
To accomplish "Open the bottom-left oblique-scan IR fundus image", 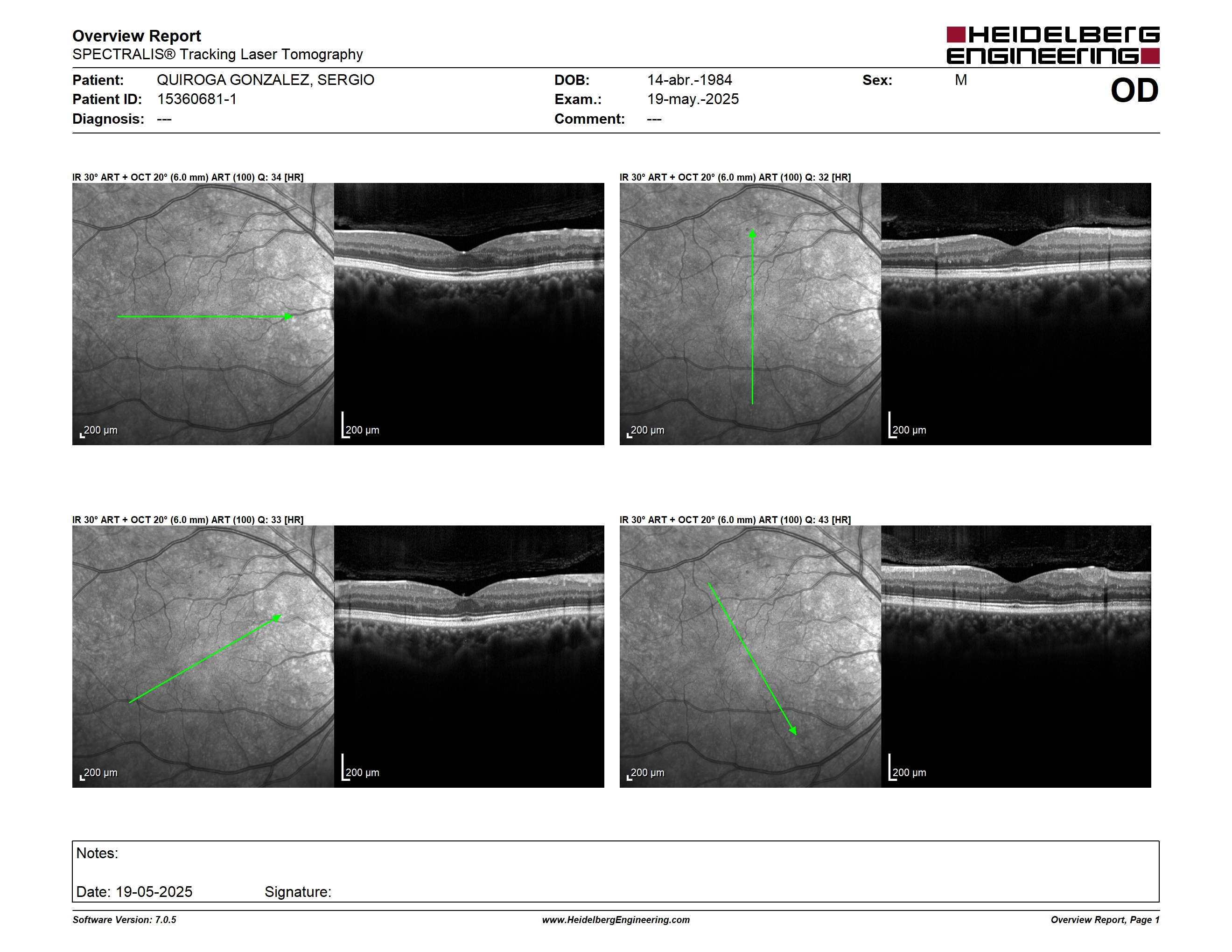I will tap(203, 657).
